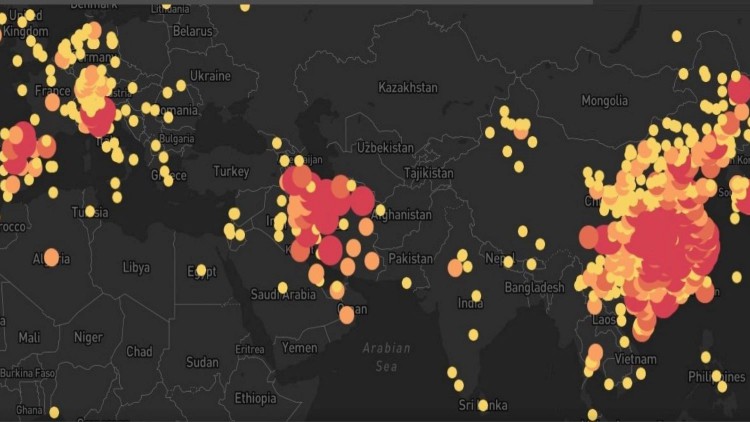Select the yellow marker on Egypt

tap(201, 270)
